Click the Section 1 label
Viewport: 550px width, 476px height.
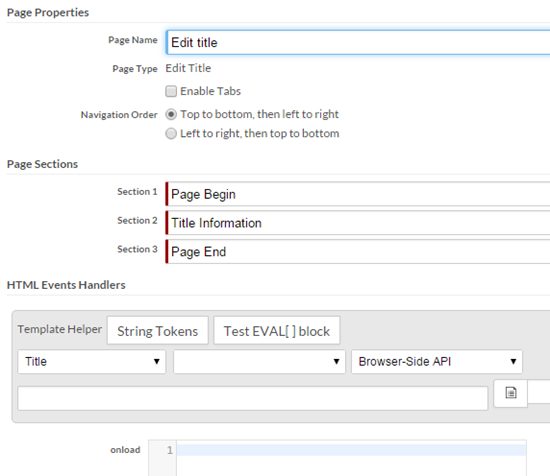[137, 192]
